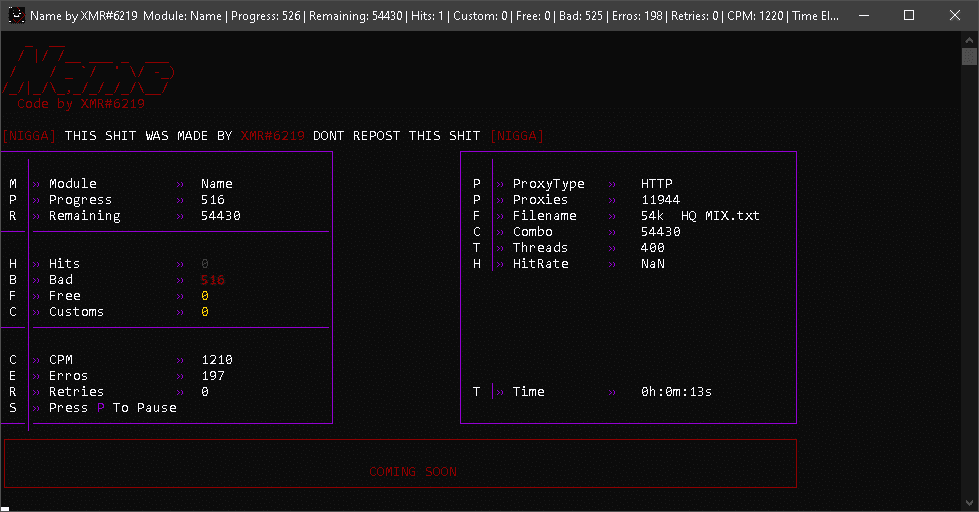Click the Time value 0h:0m:13s
The height and width of the screenshot is (512, 979).
click(676, 392)
